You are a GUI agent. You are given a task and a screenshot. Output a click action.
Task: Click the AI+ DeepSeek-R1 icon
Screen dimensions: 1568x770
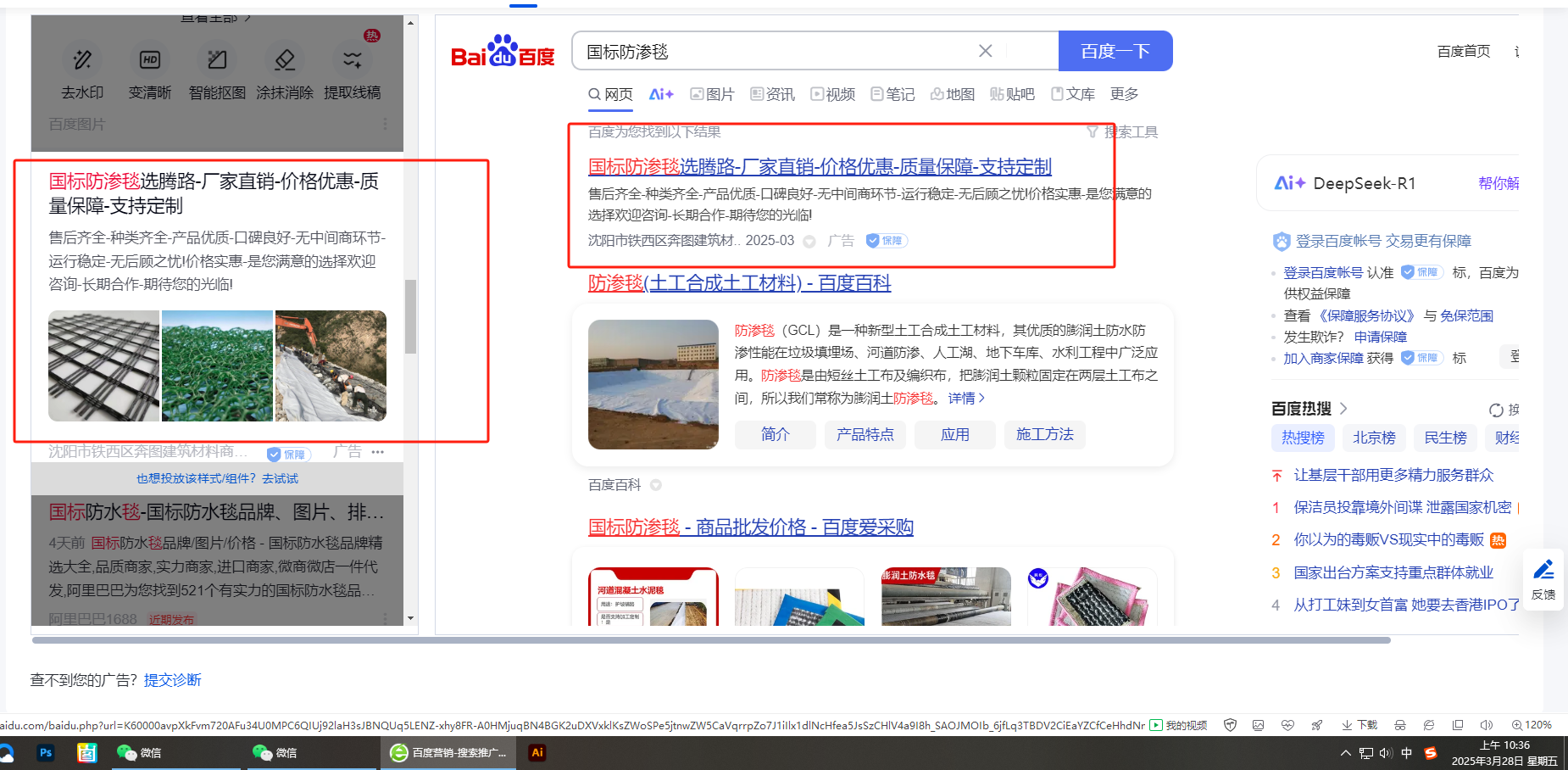1290,183
